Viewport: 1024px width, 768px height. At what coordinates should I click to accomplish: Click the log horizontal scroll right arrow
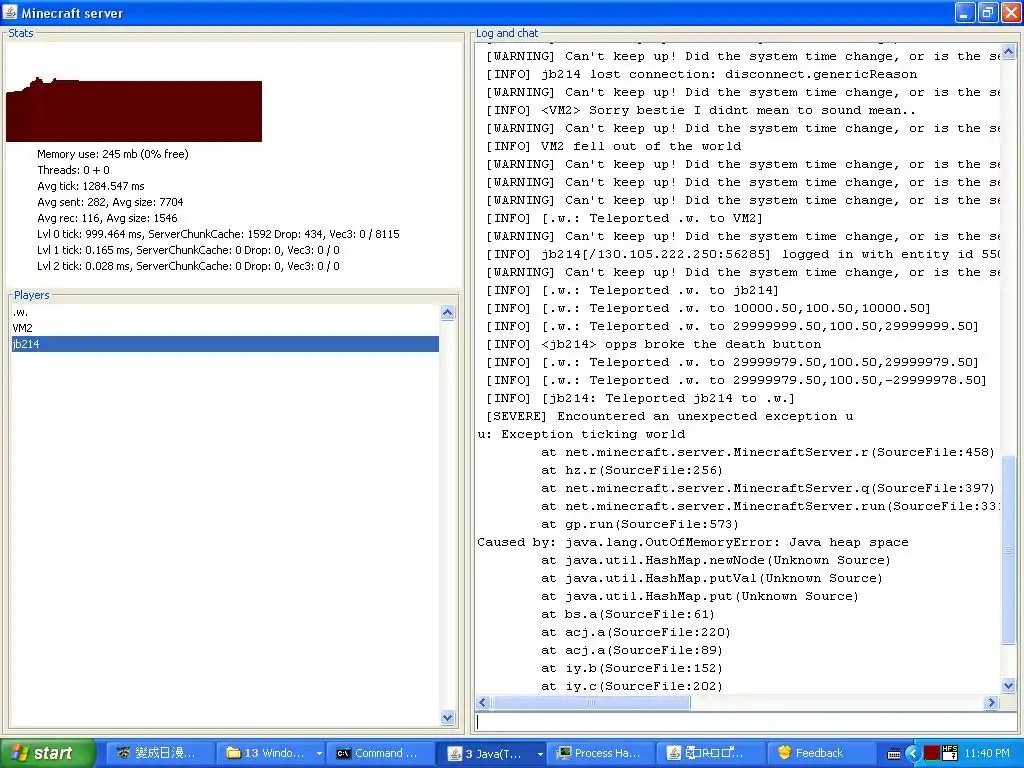(x=991, y=703)
